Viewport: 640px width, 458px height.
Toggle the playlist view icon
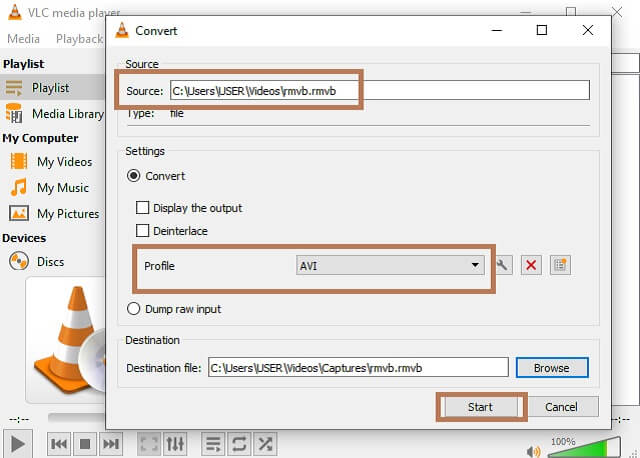pyautogui.click(x=213, y=444)
